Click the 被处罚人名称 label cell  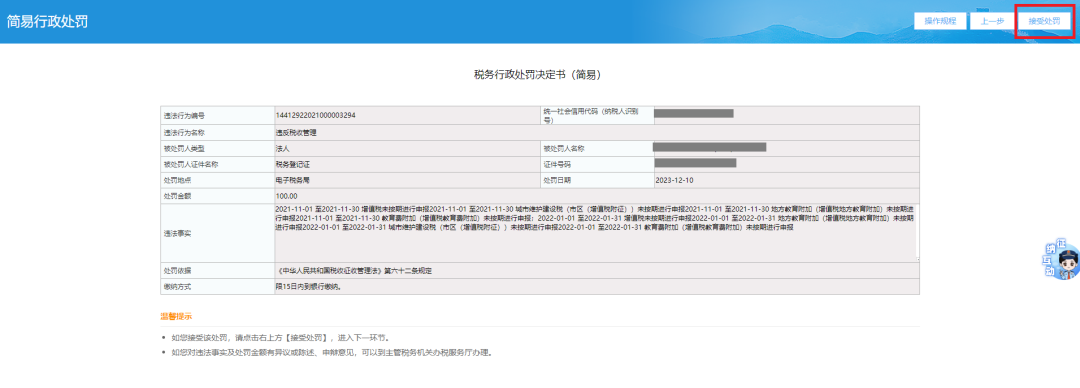[x=596, y=148]
